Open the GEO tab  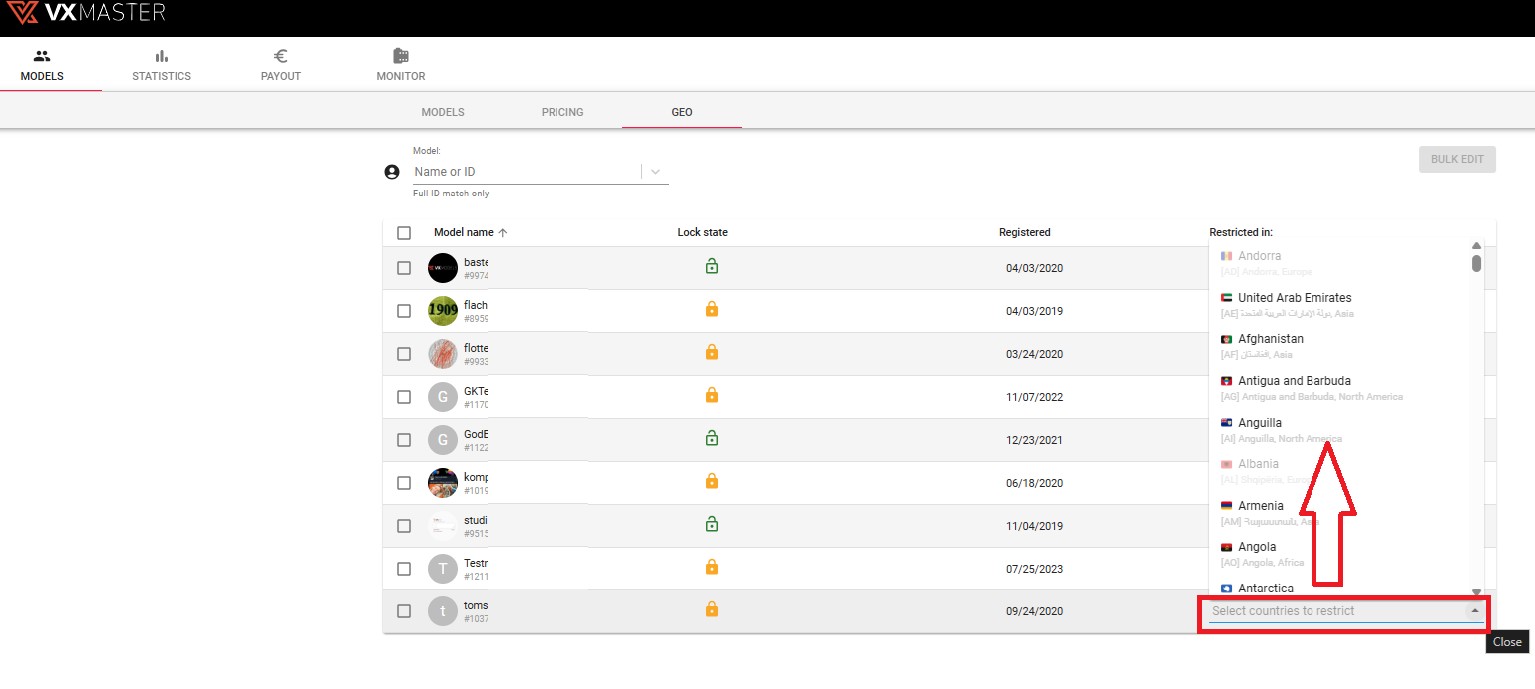(x=682, y=112)
